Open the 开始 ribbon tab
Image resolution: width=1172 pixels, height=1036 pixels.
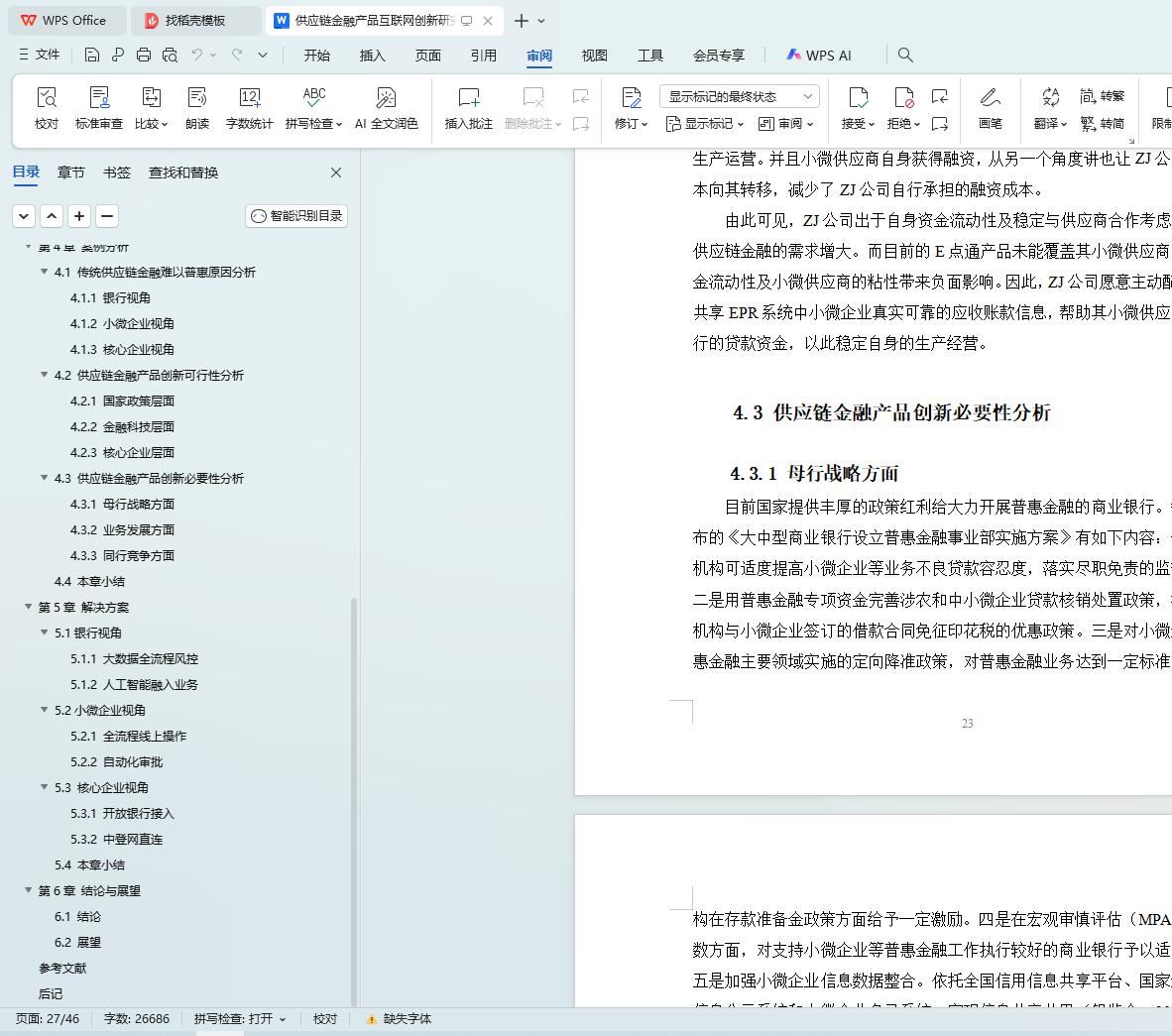click(317, 56)
